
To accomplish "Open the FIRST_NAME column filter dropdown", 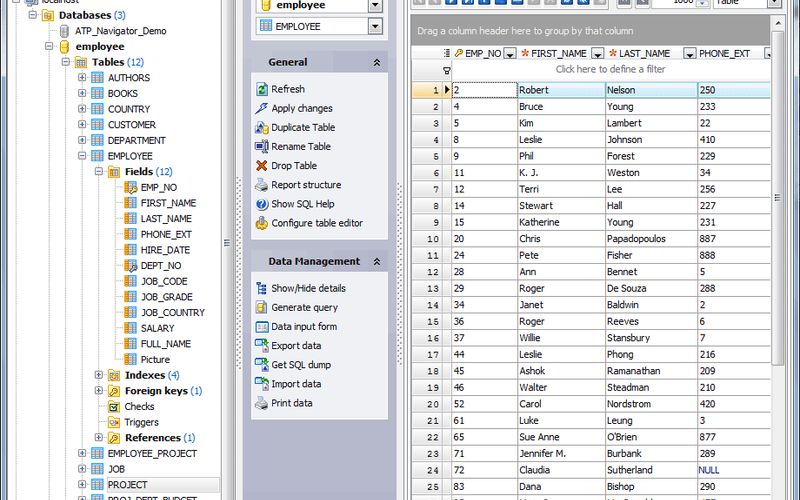I will point(597,54).
